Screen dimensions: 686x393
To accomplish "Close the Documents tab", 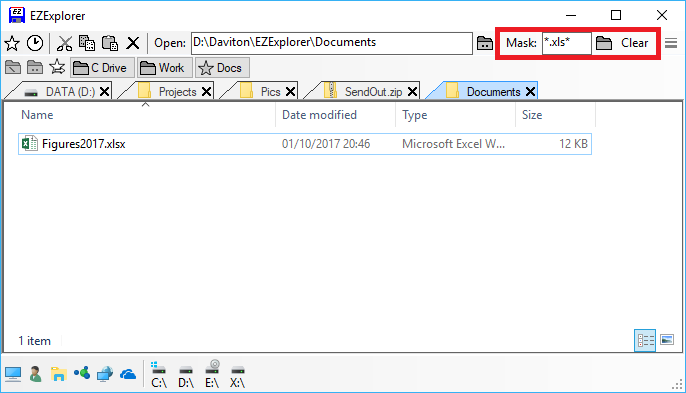I will point(530,91).
